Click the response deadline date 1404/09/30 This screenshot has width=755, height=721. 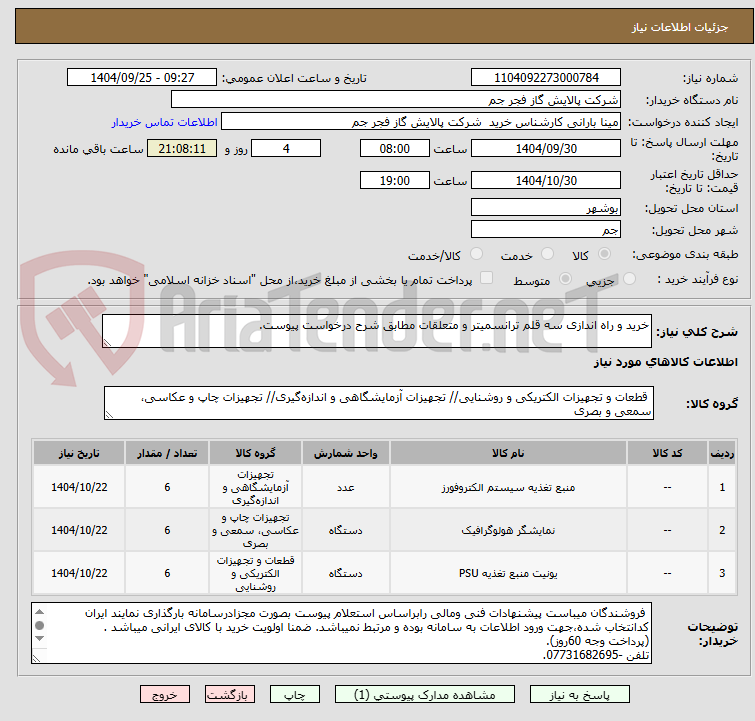pyautogui.click(x=546, y=148)
